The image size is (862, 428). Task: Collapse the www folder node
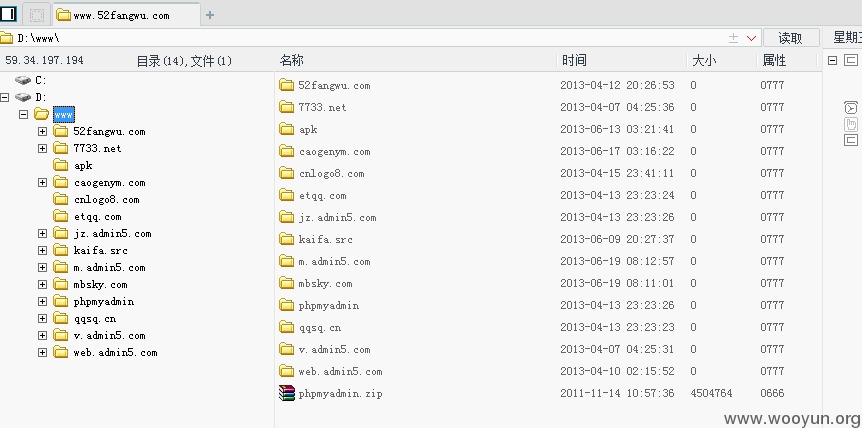(23, 114)
